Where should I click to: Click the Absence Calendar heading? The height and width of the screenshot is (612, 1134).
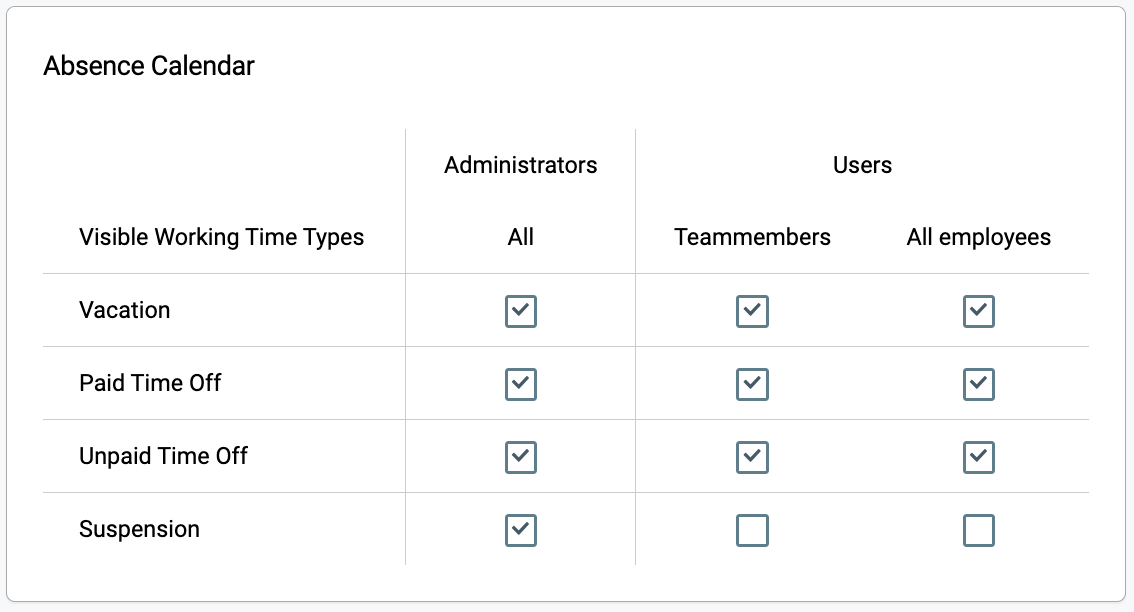tap(149, 66)
